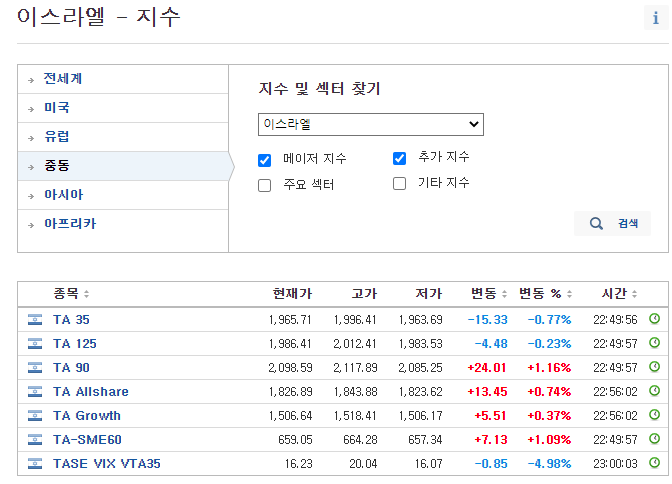Click the clock icon in TA Growth row
The height and width of the screenshot is (484, 672).
click(655, 415)
